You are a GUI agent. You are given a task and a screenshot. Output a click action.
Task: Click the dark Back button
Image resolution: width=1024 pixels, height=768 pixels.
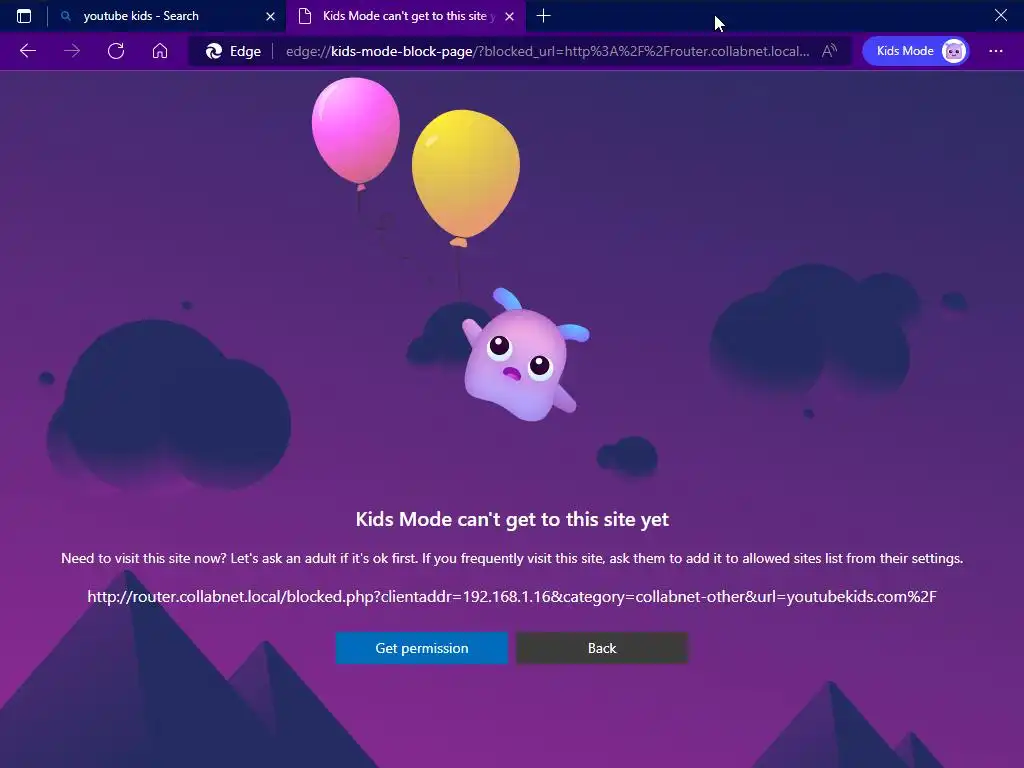pos(601,648)
